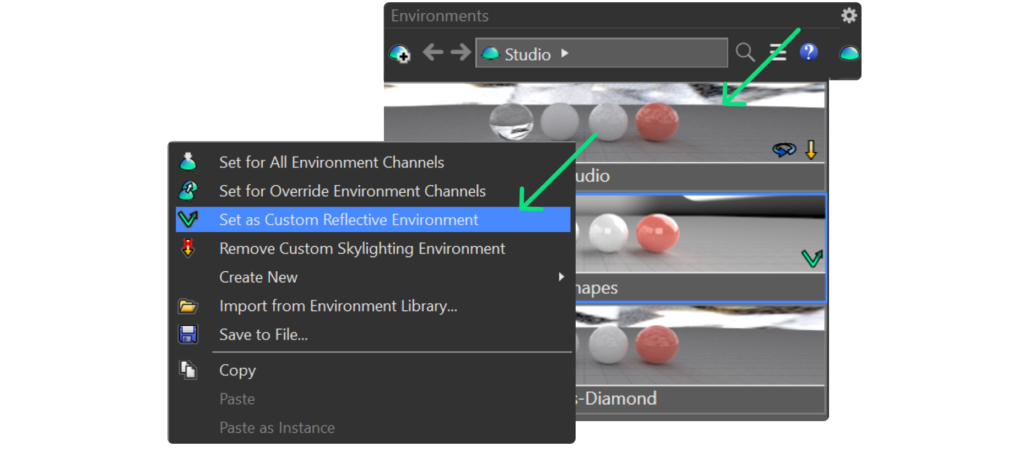Choose Set for Override Environment Channels

coord(352,191)
